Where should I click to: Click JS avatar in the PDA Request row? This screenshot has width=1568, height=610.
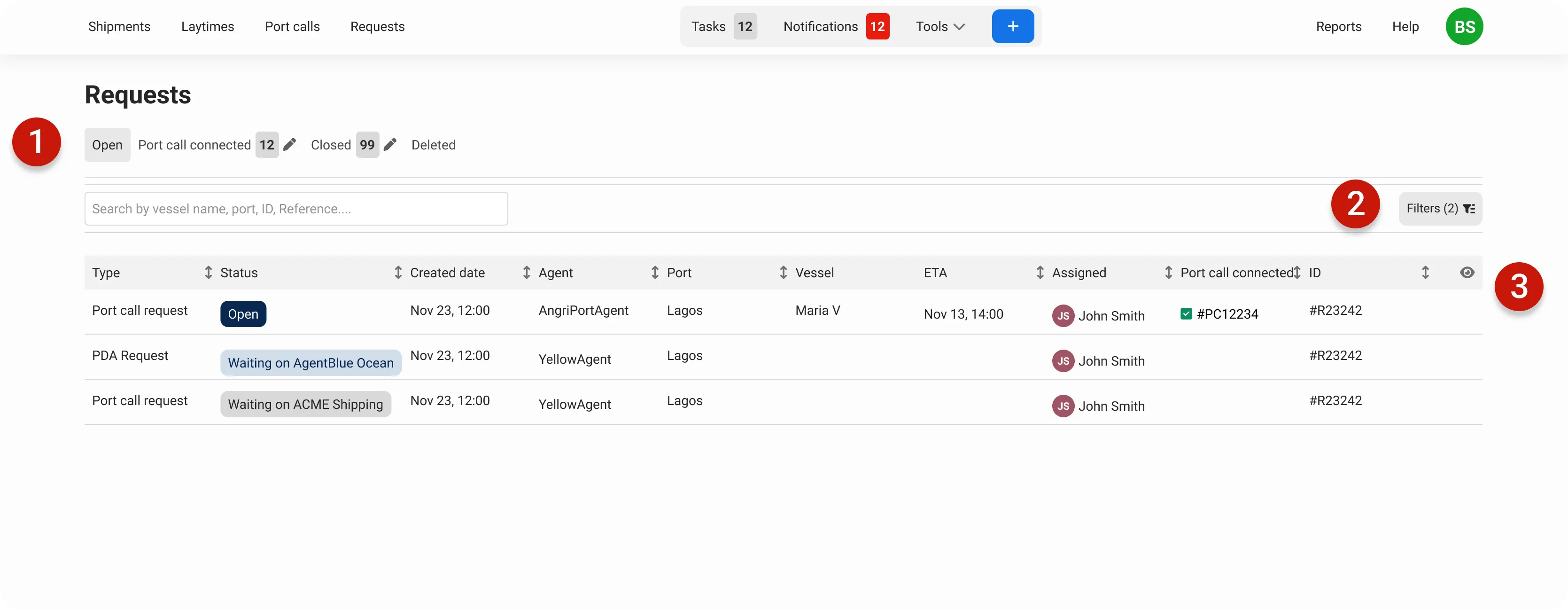1063,360
